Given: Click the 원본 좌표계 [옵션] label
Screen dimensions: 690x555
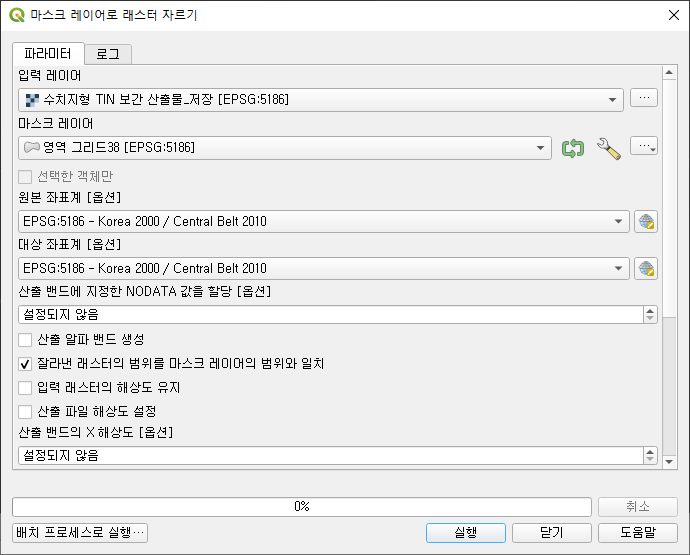Looking at the screenshot, I should [x=70, y=197].
